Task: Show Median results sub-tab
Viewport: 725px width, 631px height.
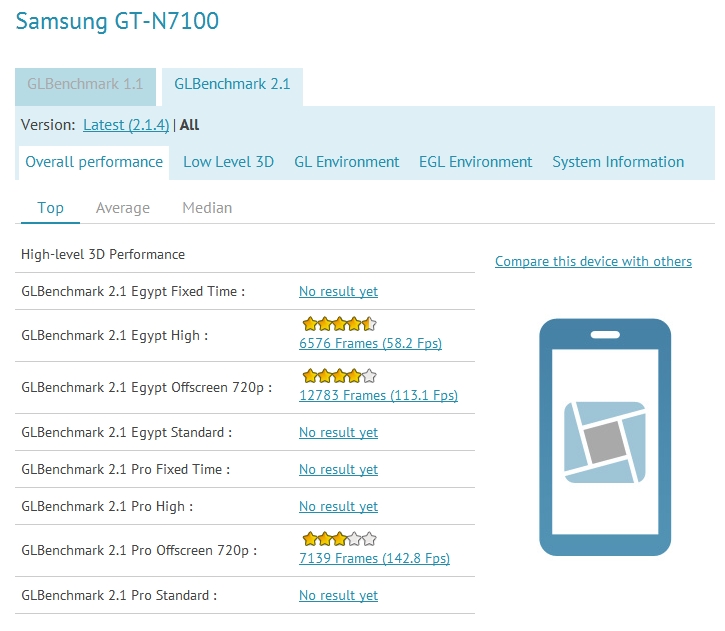Action: click(x=207, y=208)
